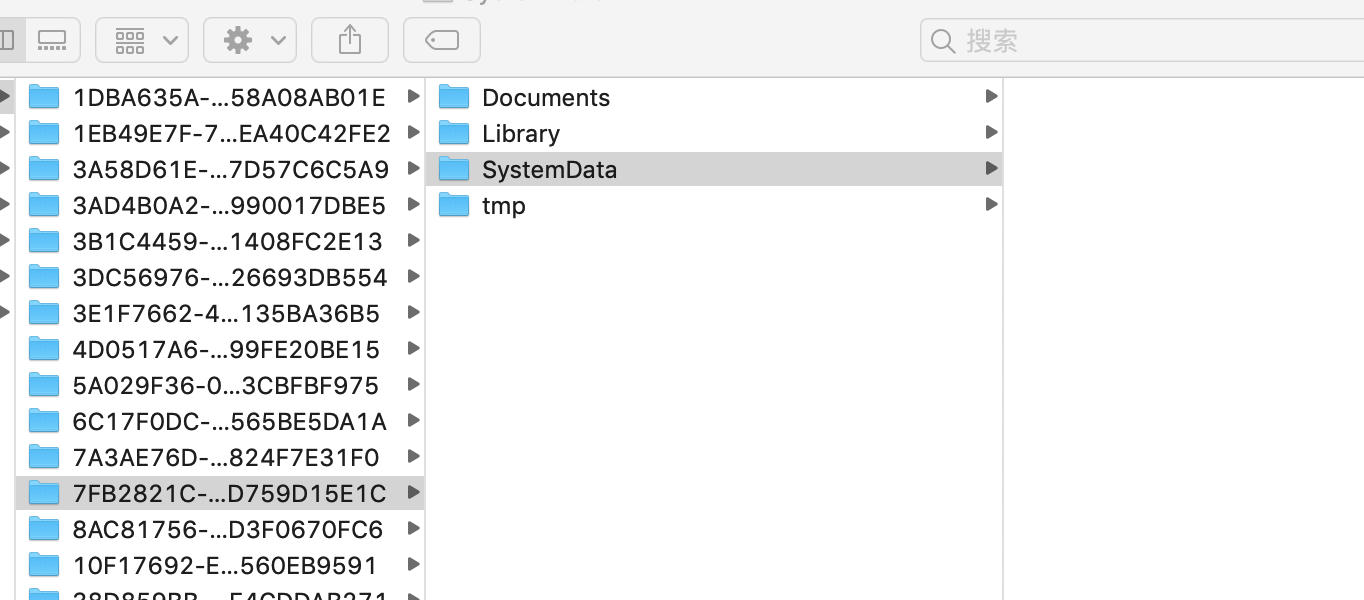Open the item grouping dropdown
The height and width of the screenshot is (600, 1364).
point(141,41)
